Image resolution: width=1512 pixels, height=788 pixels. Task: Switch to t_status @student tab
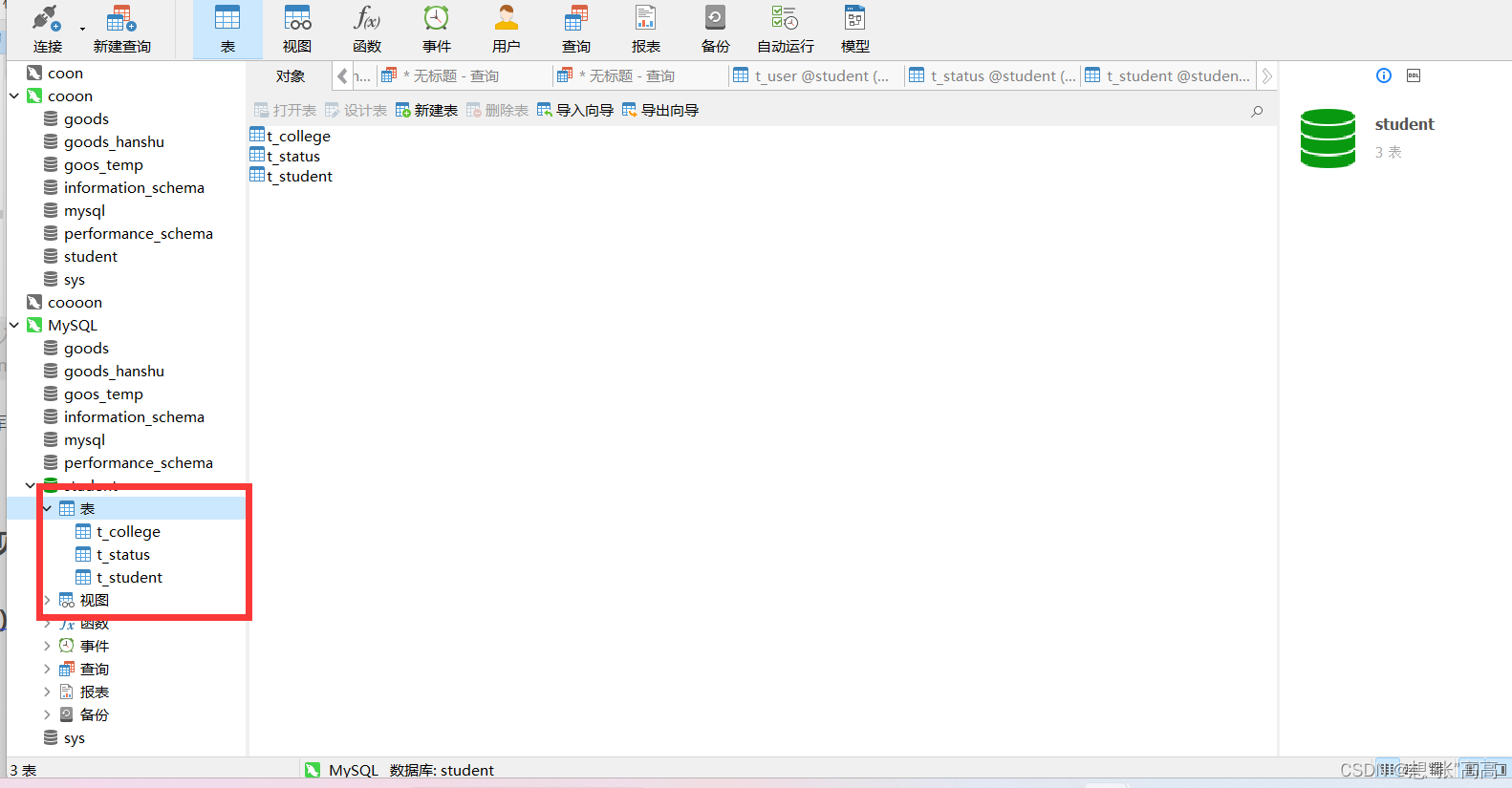coord(992,75)
